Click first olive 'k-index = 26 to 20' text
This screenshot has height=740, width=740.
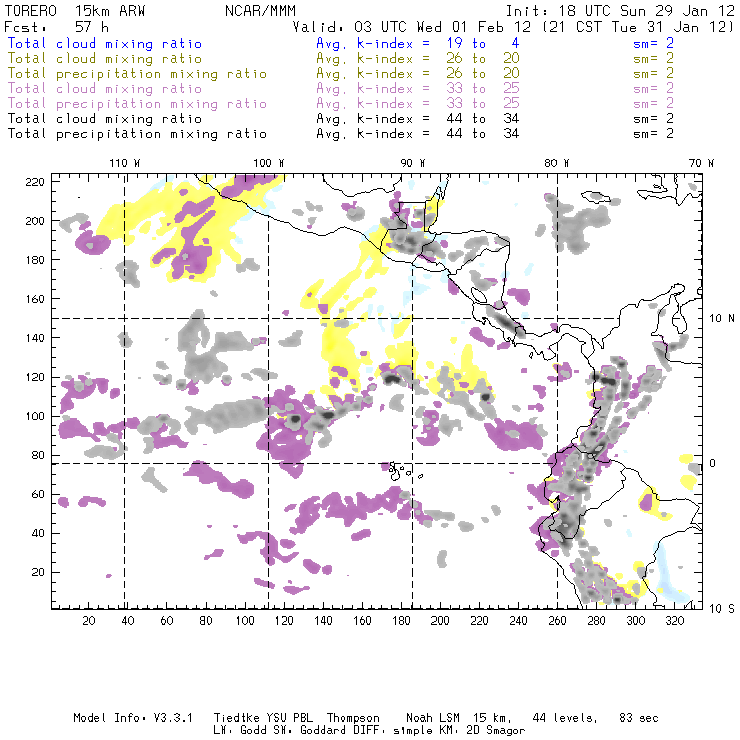(438, 59)
